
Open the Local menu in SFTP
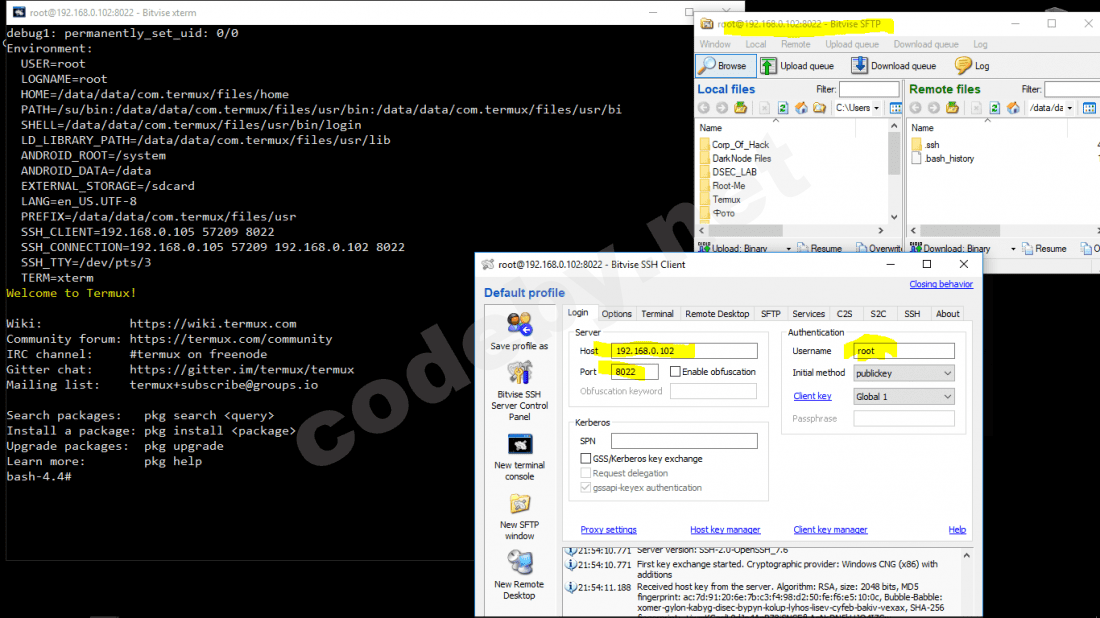[x=756, y=44]
